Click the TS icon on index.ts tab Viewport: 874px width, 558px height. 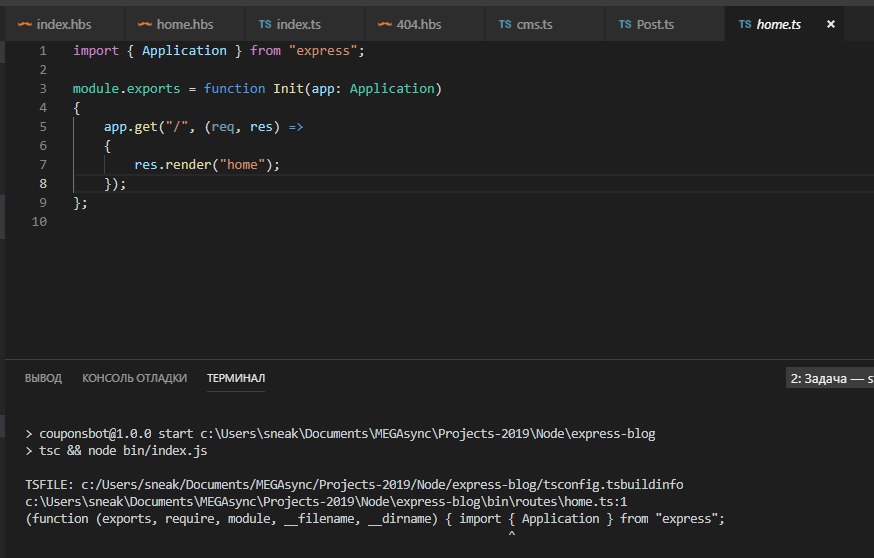(x=265, y=24)
